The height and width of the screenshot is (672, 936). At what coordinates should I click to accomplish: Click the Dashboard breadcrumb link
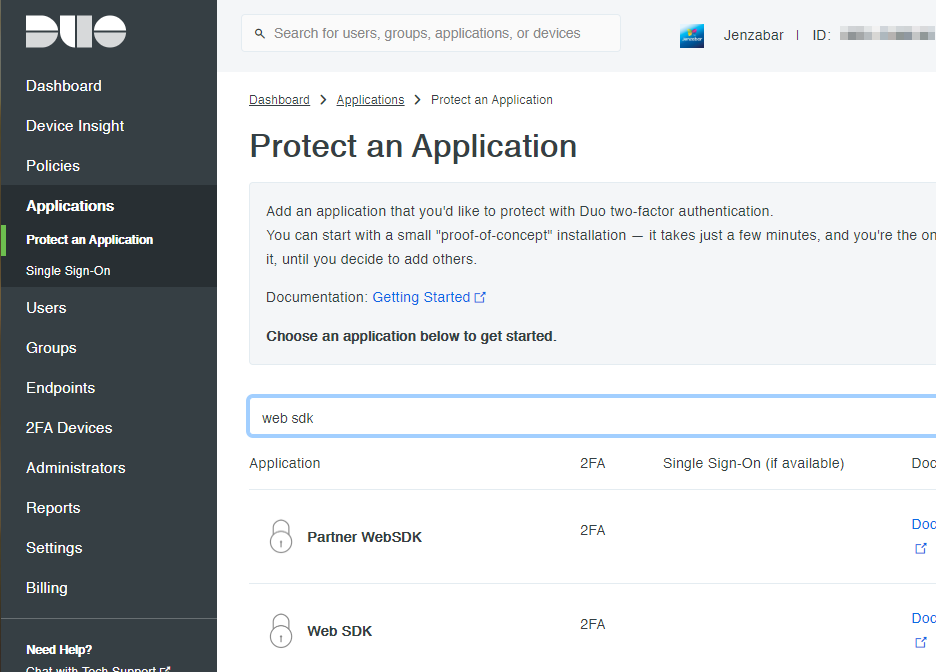pyautogui.click(x=279, y=100)
